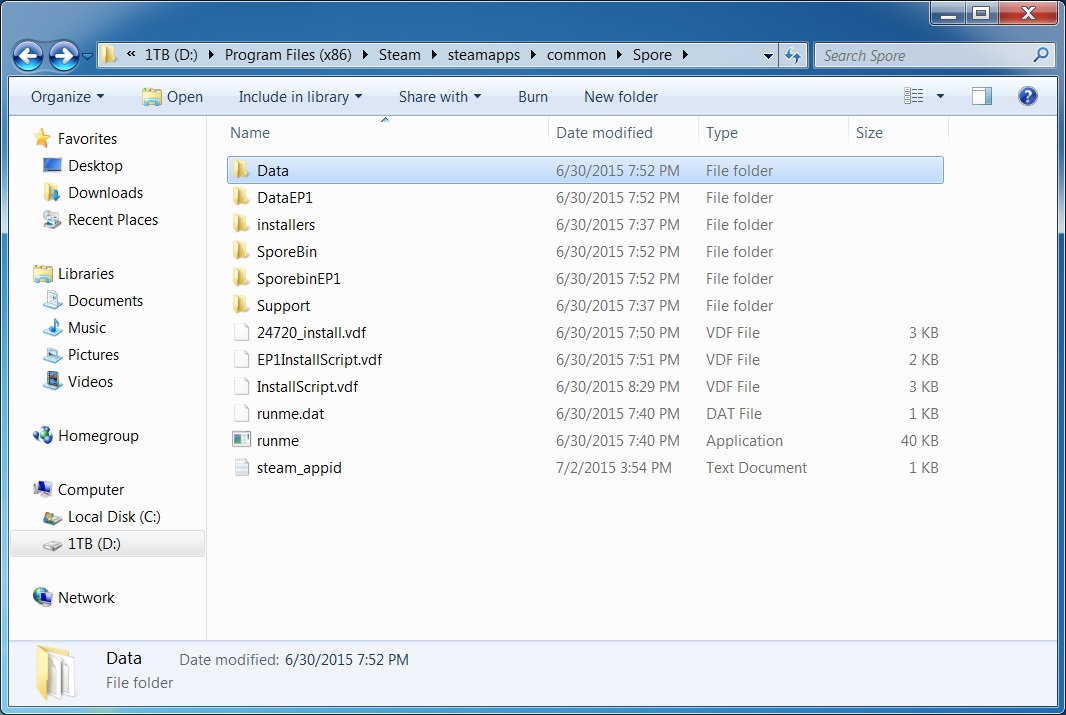Select the runme application icon

click(241, 440)
